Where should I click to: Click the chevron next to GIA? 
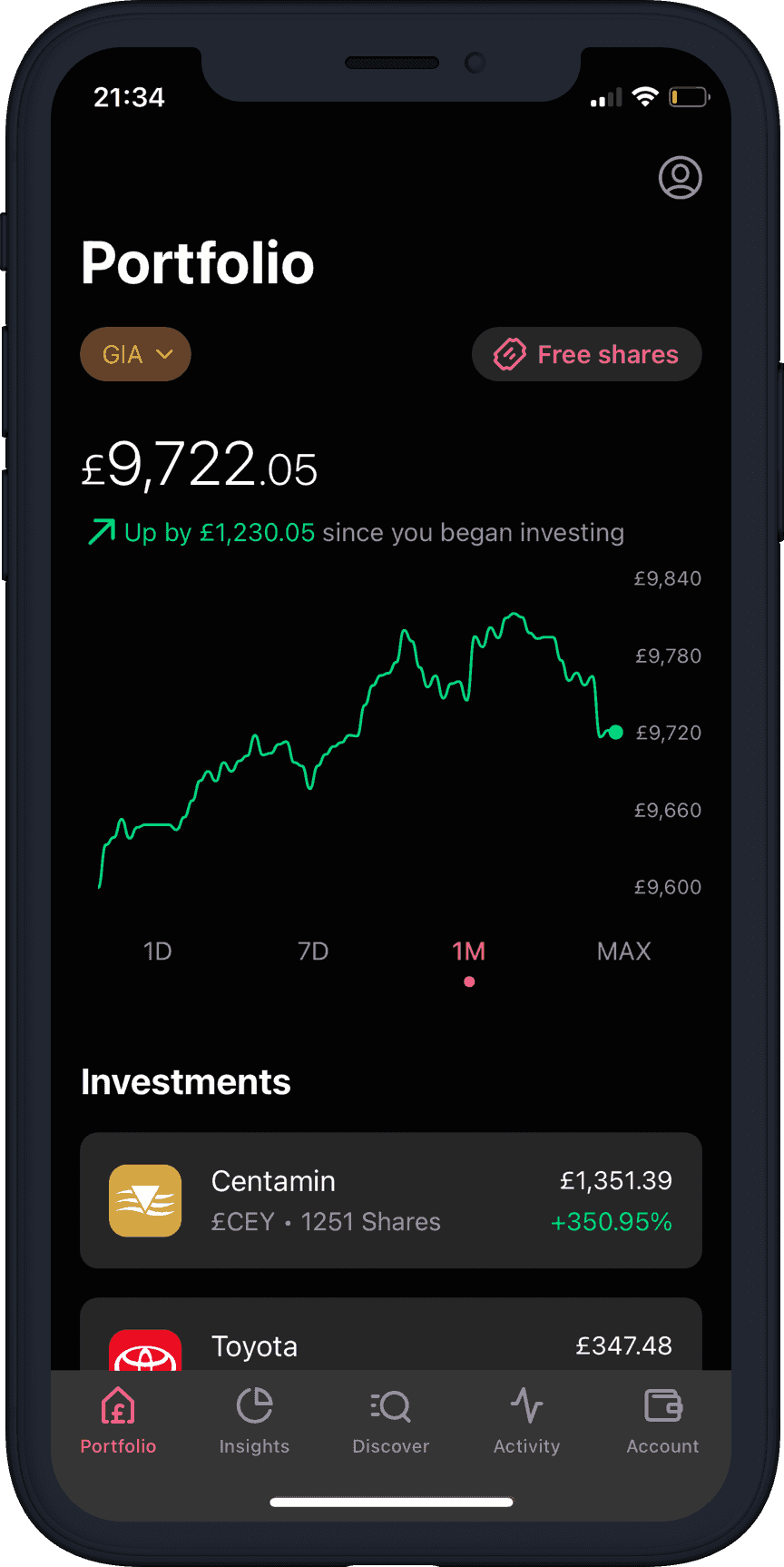[164, 354]
